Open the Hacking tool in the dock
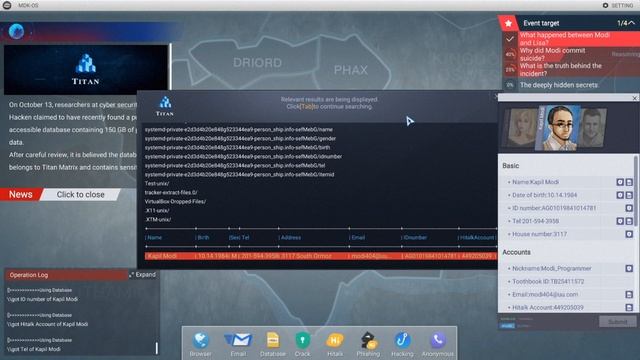Viewport: 640px width, 360px height. 402,344
